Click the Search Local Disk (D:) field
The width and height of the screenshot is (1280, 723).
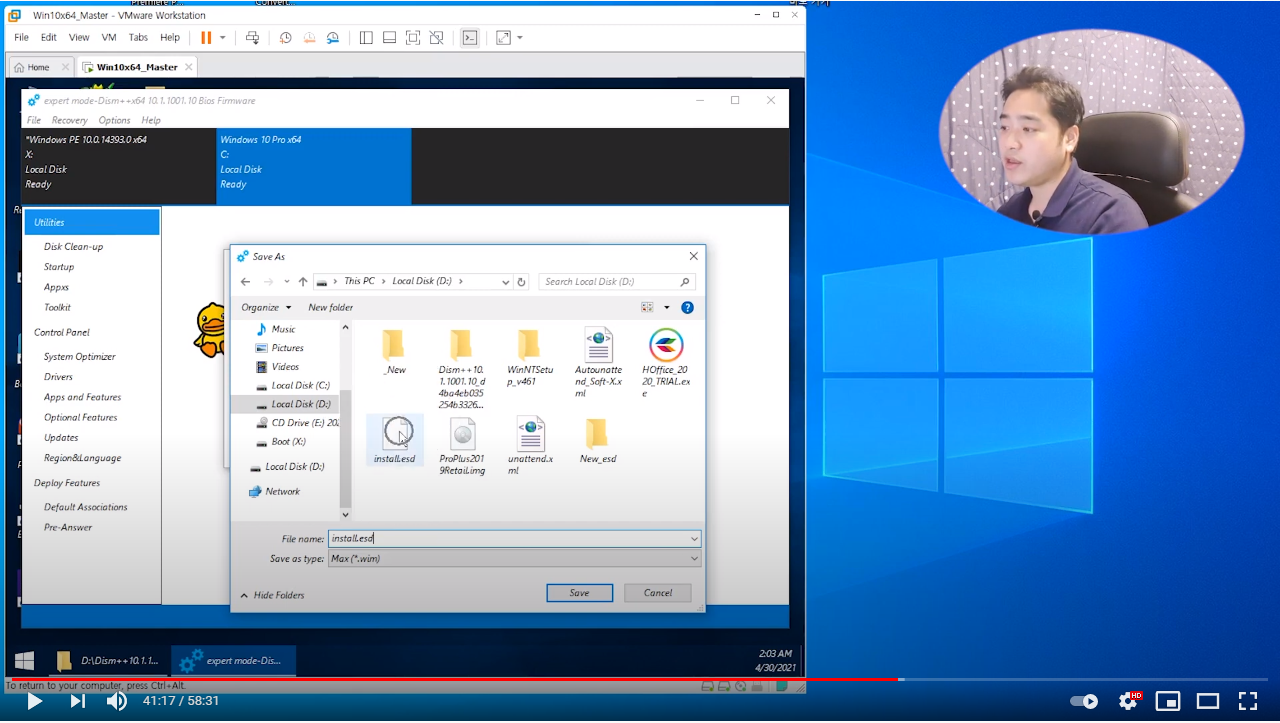coord(616,282)
